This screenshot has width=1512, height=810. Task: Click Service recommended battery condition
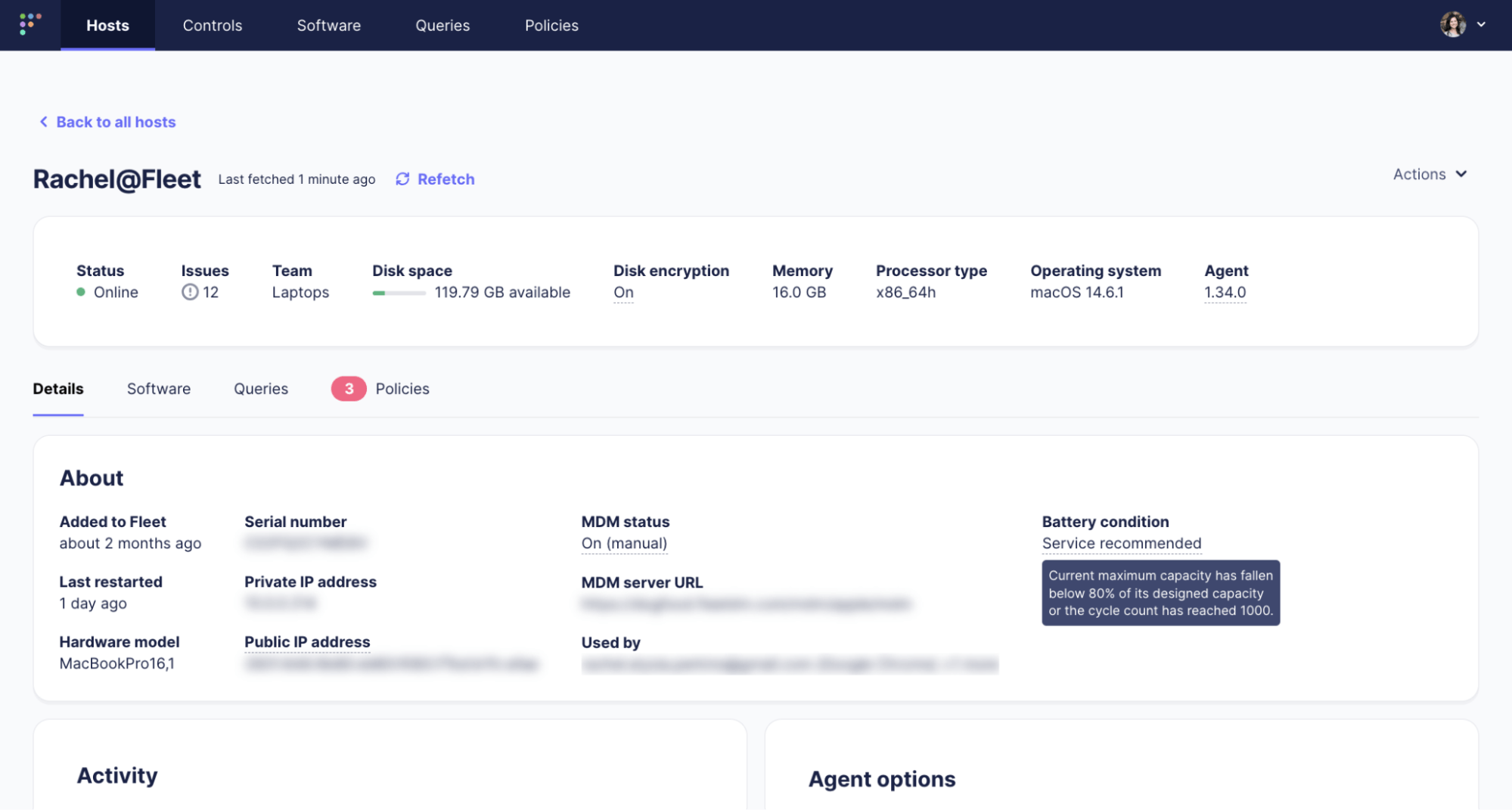point(1122,543)
